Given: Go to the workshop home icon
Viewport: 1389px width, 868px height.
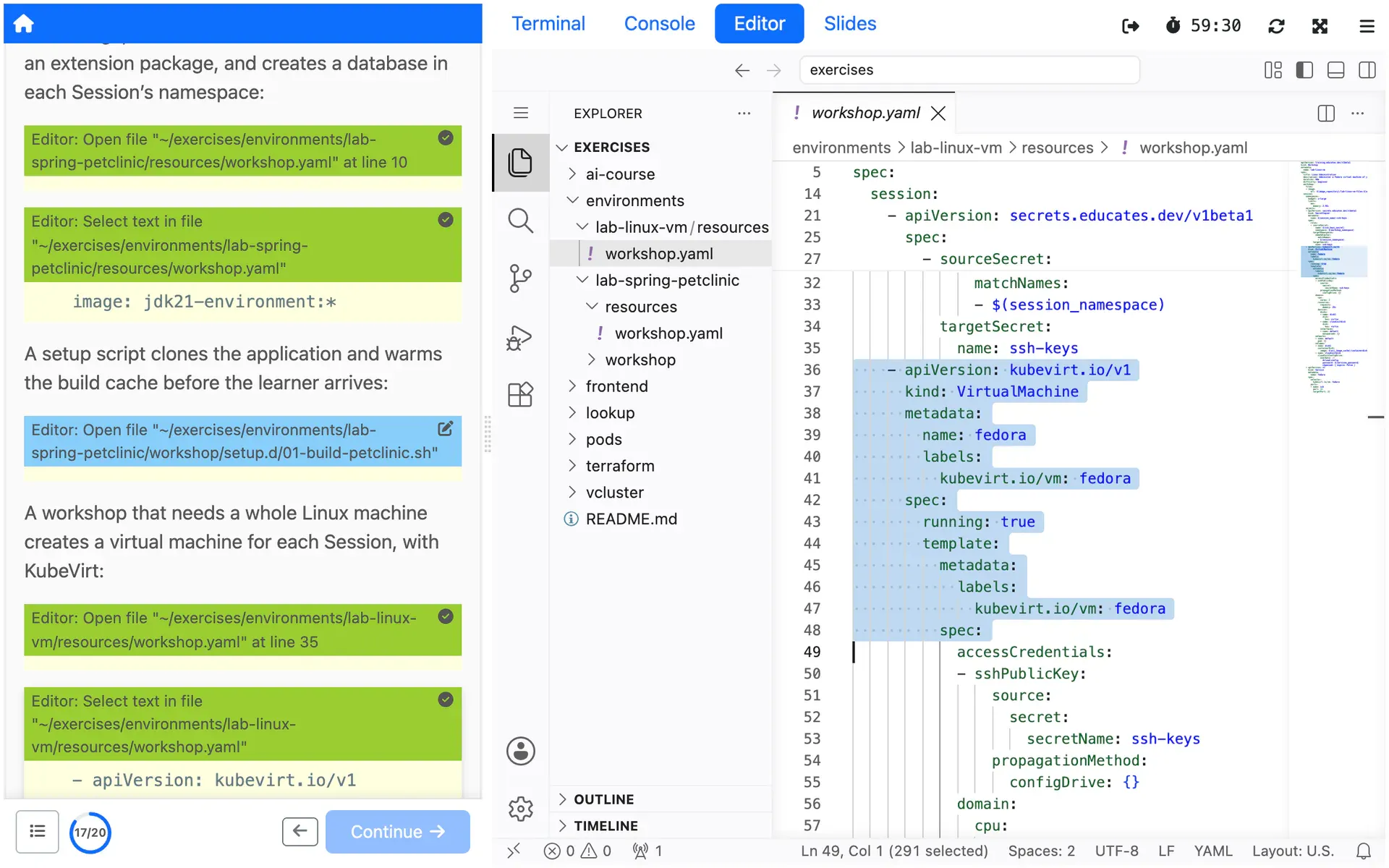Looking at the screenshot, I should pyautogui.click(x=23, y=23).
